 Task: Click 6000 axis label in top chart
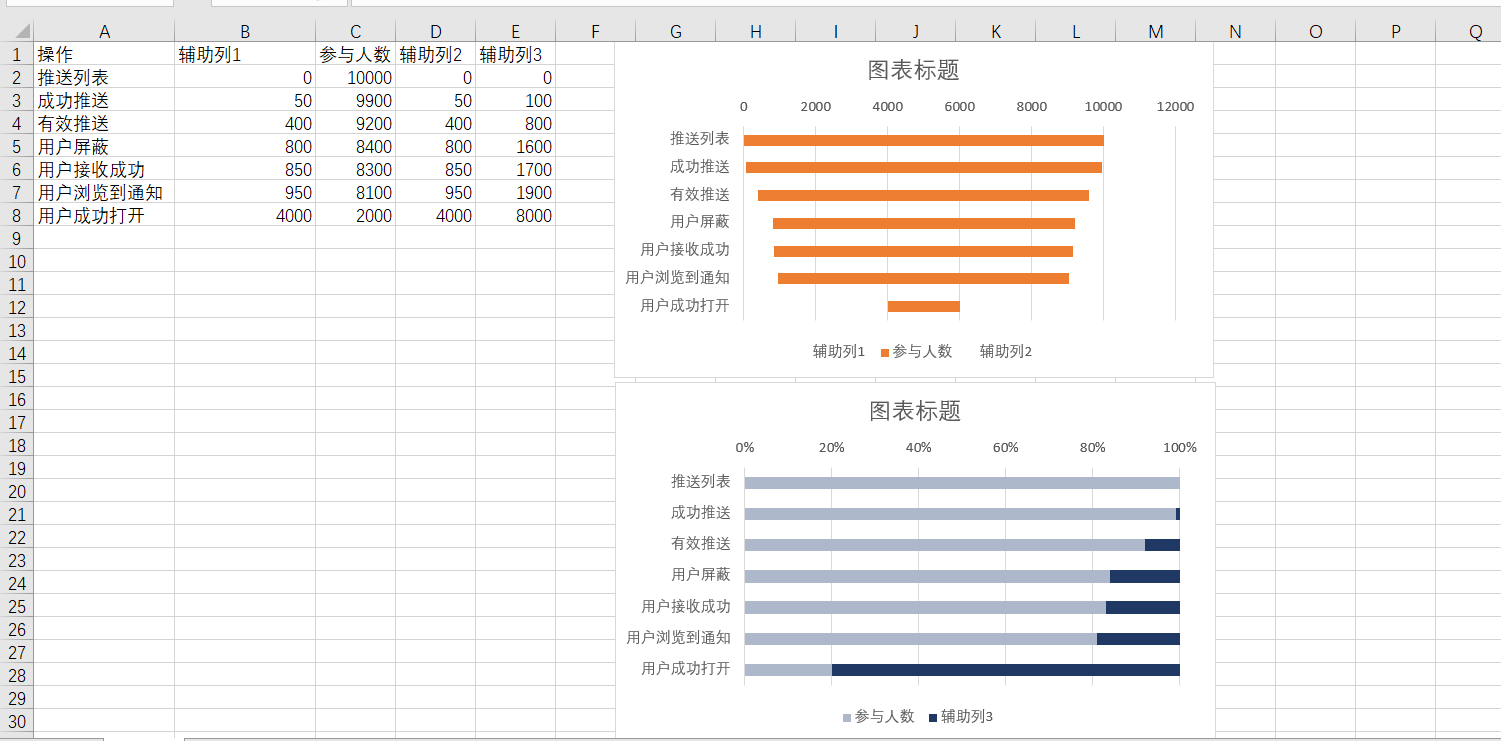tap(959, 107)
